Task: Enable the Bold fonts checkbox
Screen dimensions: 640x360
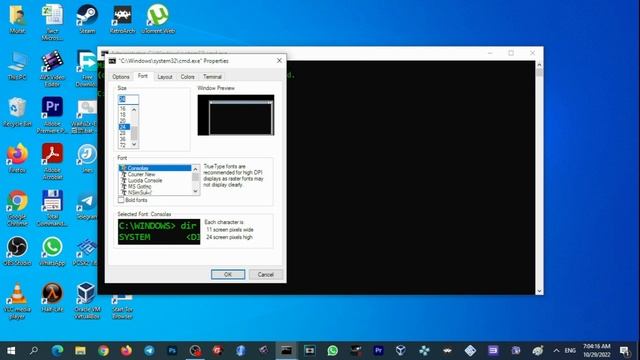Action: [x=121, y=200]
